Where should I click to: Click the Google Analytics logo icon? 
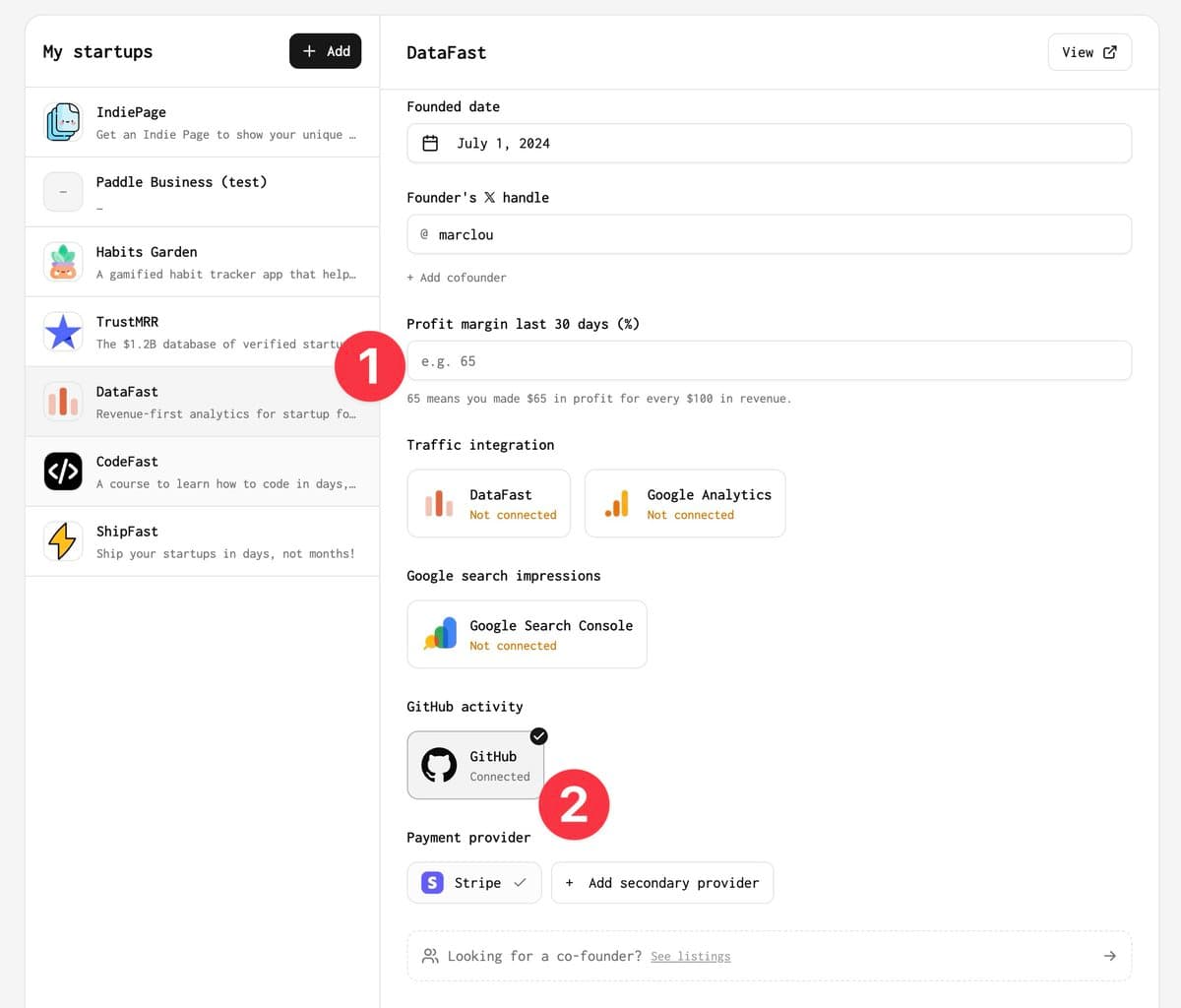pyautogui.click(x=617, y=503)
